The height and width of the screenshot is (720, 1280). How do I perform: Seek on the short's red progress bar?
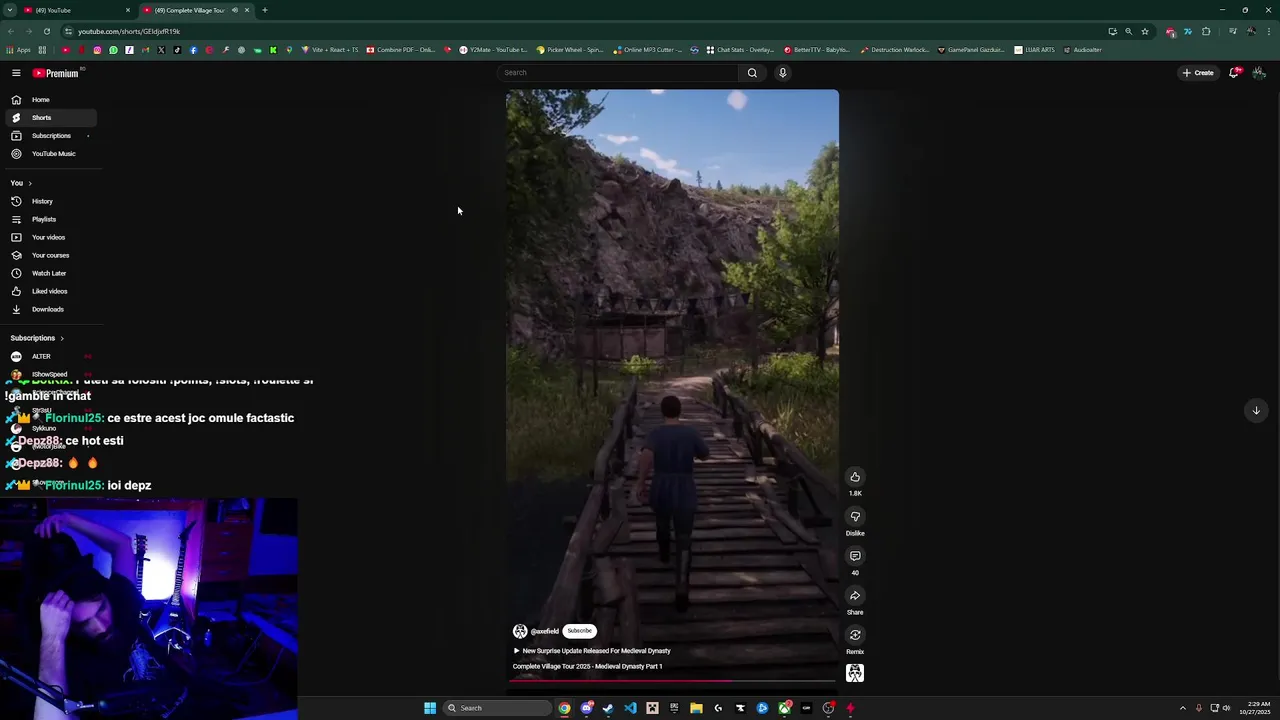coord(672,681)
